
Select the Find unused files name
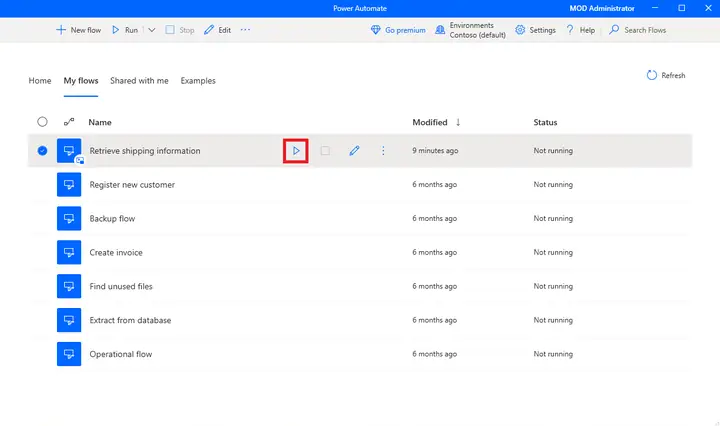(121, 286)
